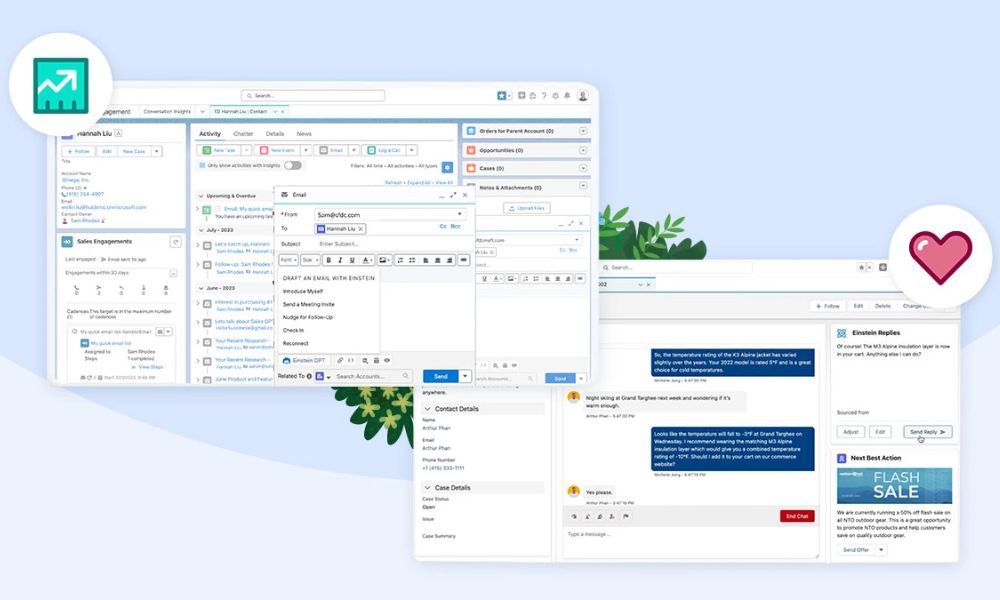This screenshot has height=600, width=1000.
Task: Click the blue activity filter settings gear
Action: 448,166
